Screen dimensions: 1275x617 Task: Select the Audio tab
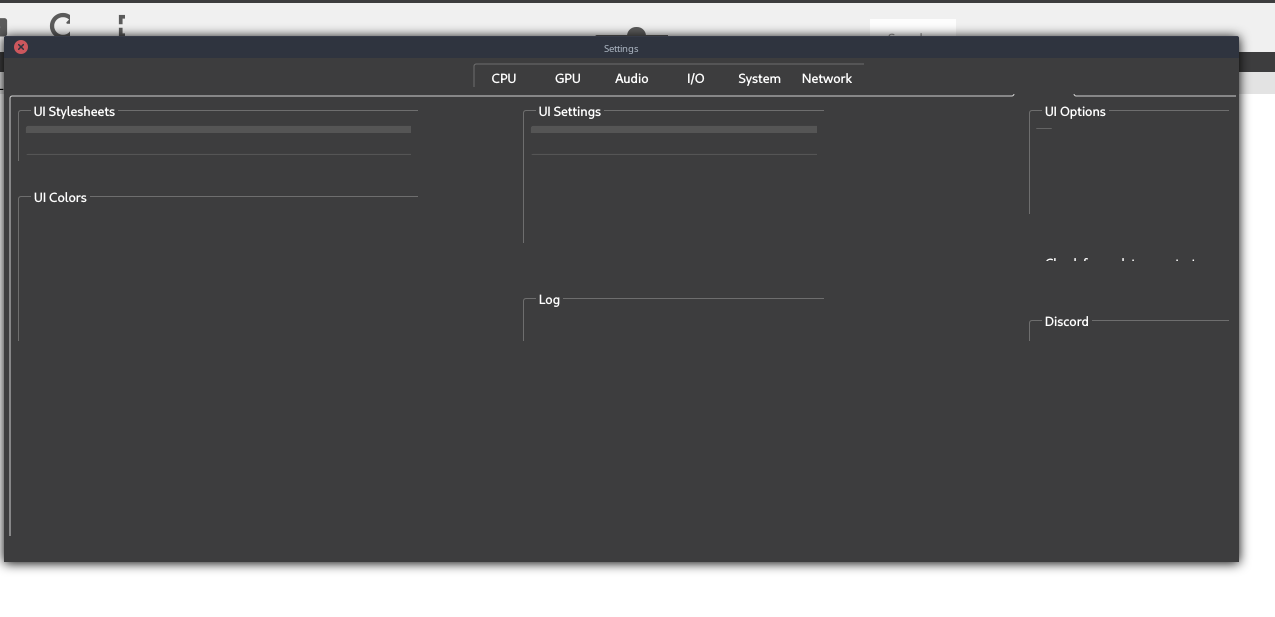pos(632,78)
